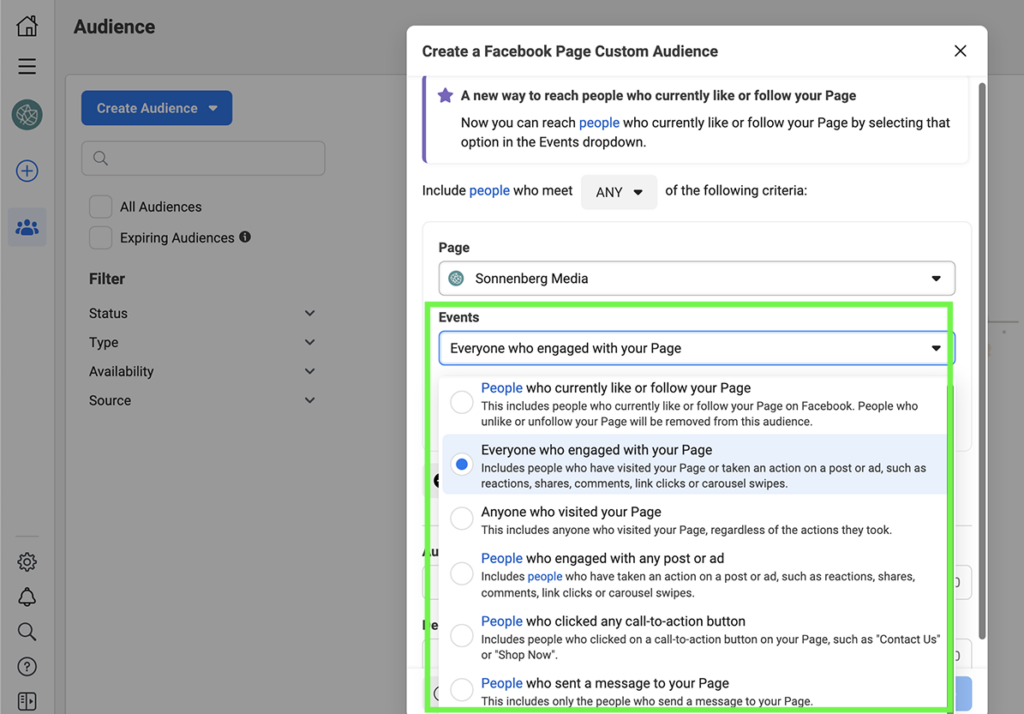Open the hamburger menu in the sidebar
Image resolution: width=1024 pixels, height=714 pixels.
point(26,66)
